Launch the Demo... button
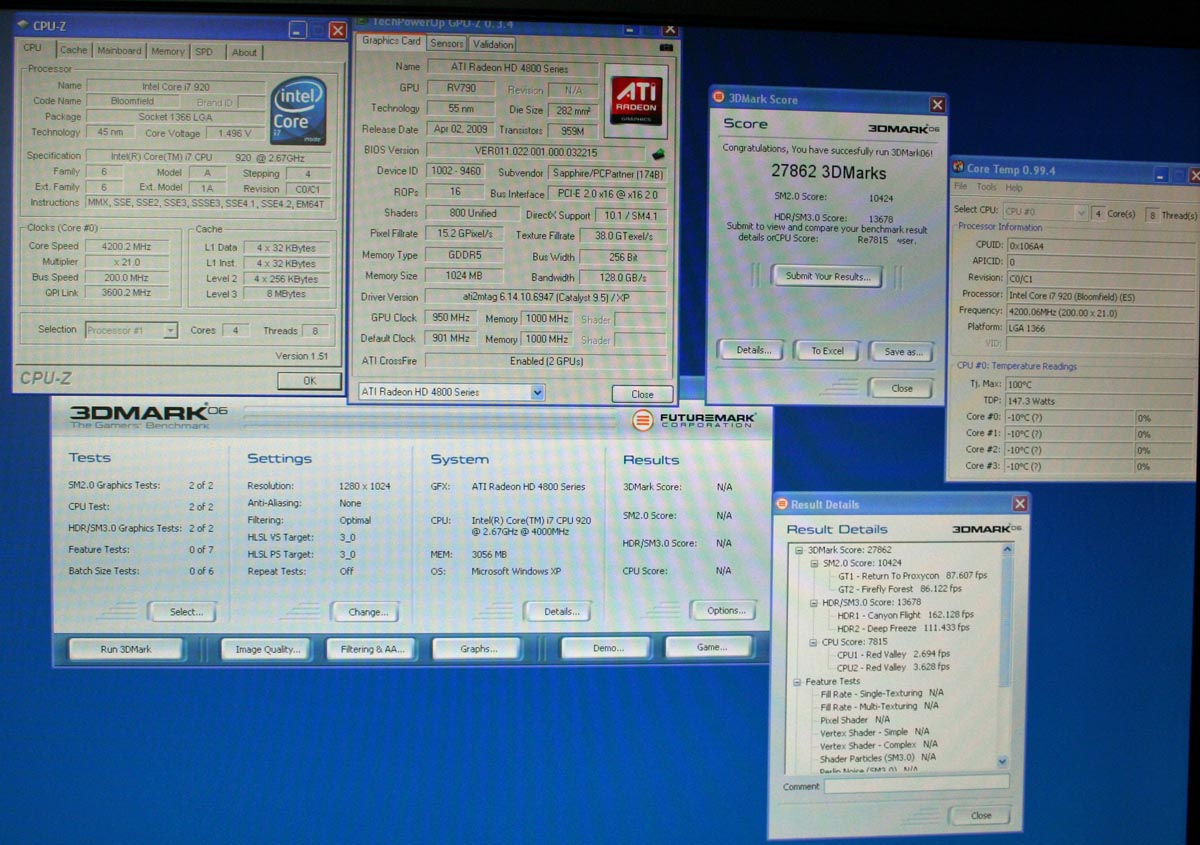This screenshot has height=845, width=1200. [606, 647]
